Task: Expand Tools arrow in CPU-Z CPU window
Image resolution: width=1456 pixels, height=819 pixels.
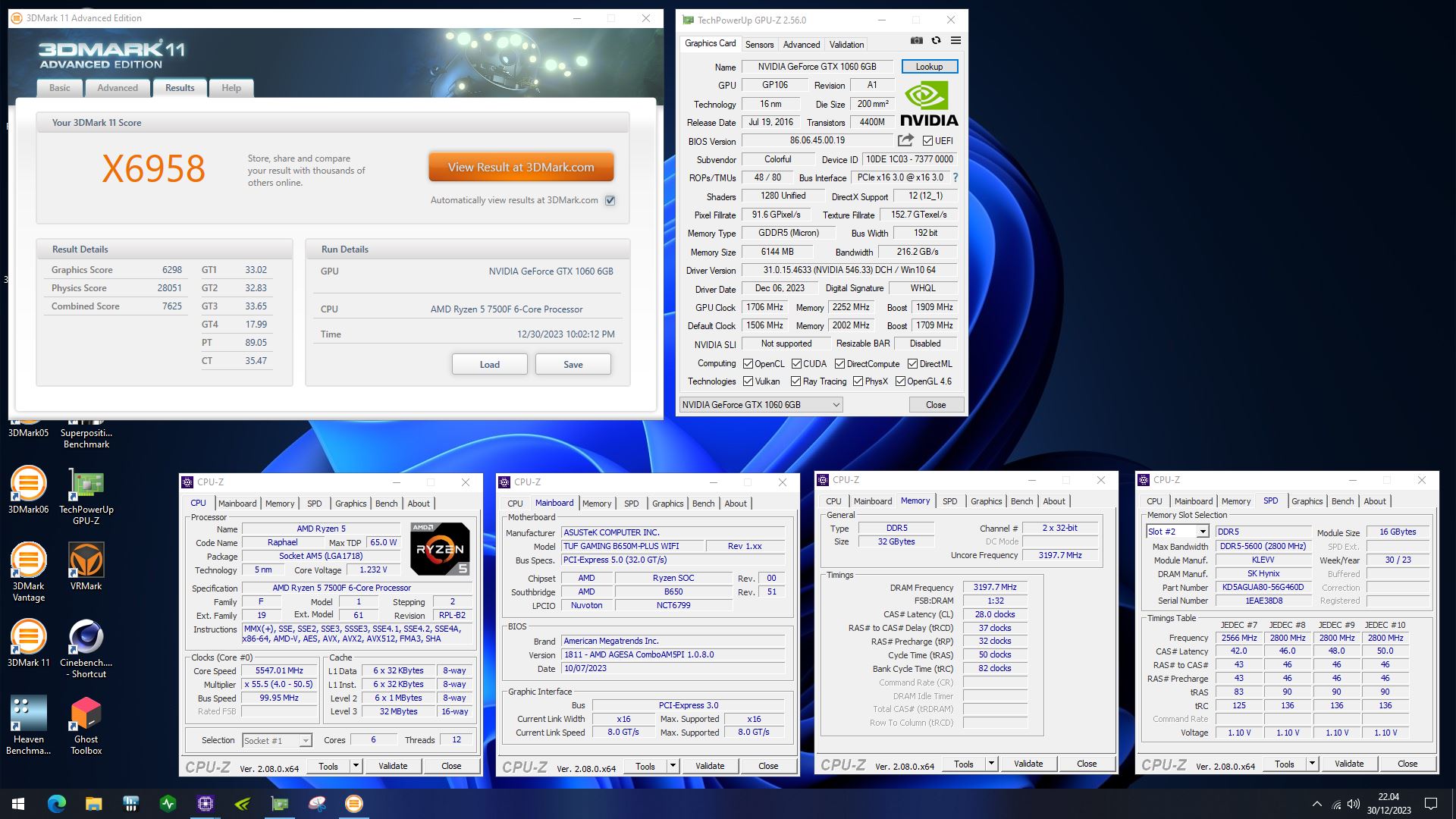Action: point(356,766)
